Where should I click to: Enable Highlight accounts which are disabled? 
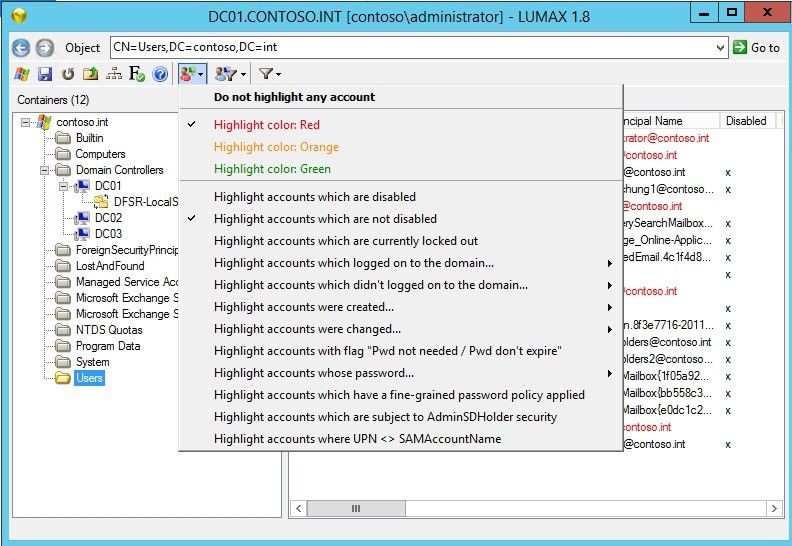pyautogui.click(x=401, y=196)
